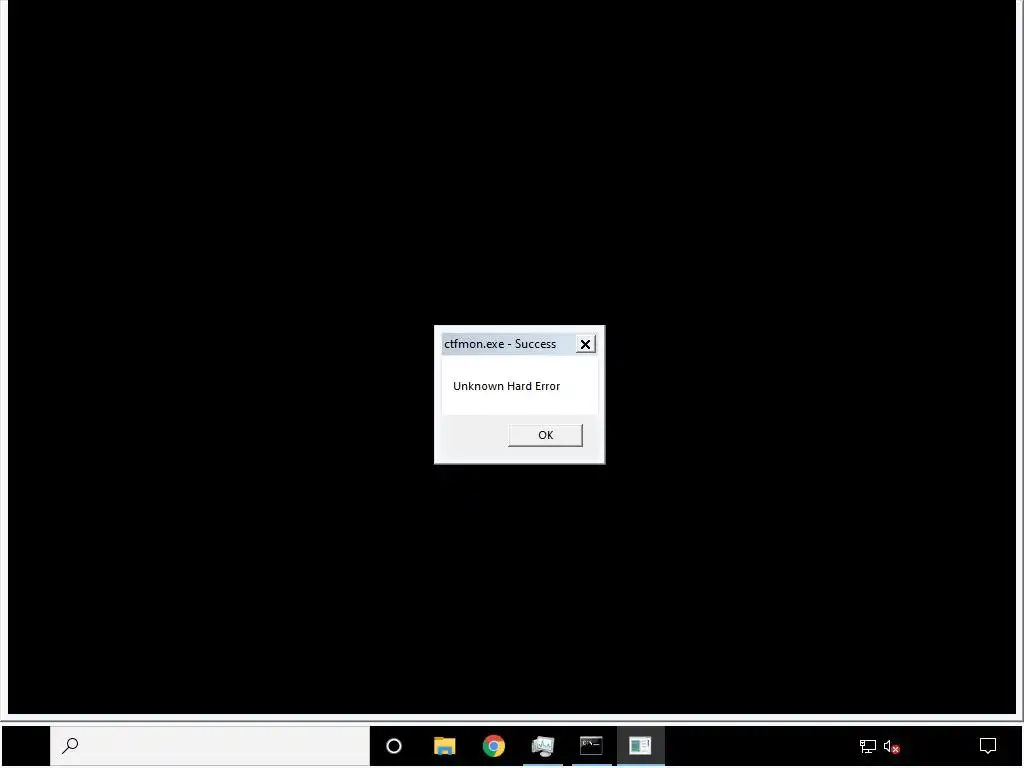Image resolution: width=1024 pixels, height=768 pixels.
Task: Open the network status tray icon
Action: 867,746
